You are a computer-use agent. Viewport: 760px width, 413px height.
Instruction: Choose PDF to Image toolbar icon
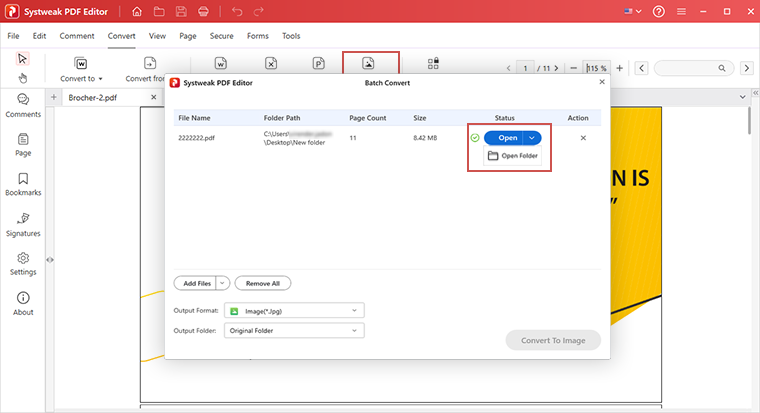pyautogui.click(x=368, y=63)
